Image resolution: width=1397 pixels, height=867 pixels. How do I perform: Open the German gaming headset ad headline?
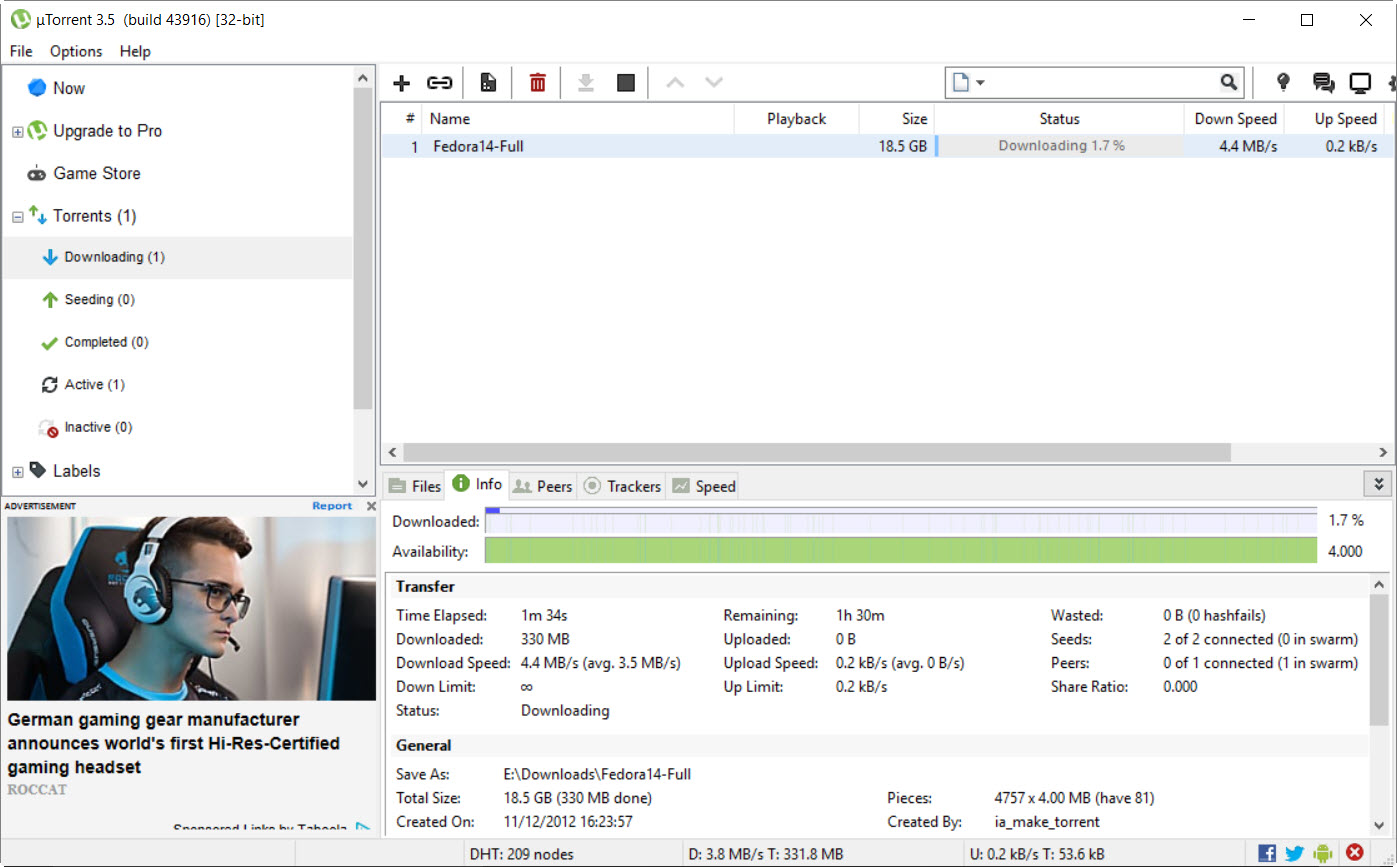(174, 743)
